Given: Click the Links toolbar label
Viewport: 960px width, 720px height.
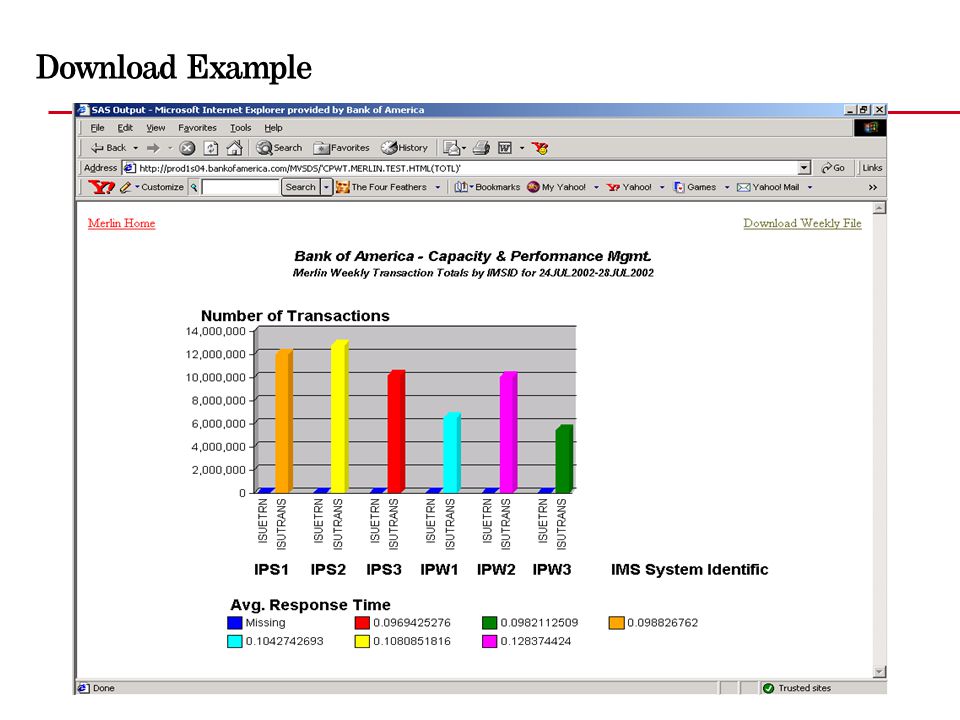Looking at the screenshot, I should coord(872,168).
